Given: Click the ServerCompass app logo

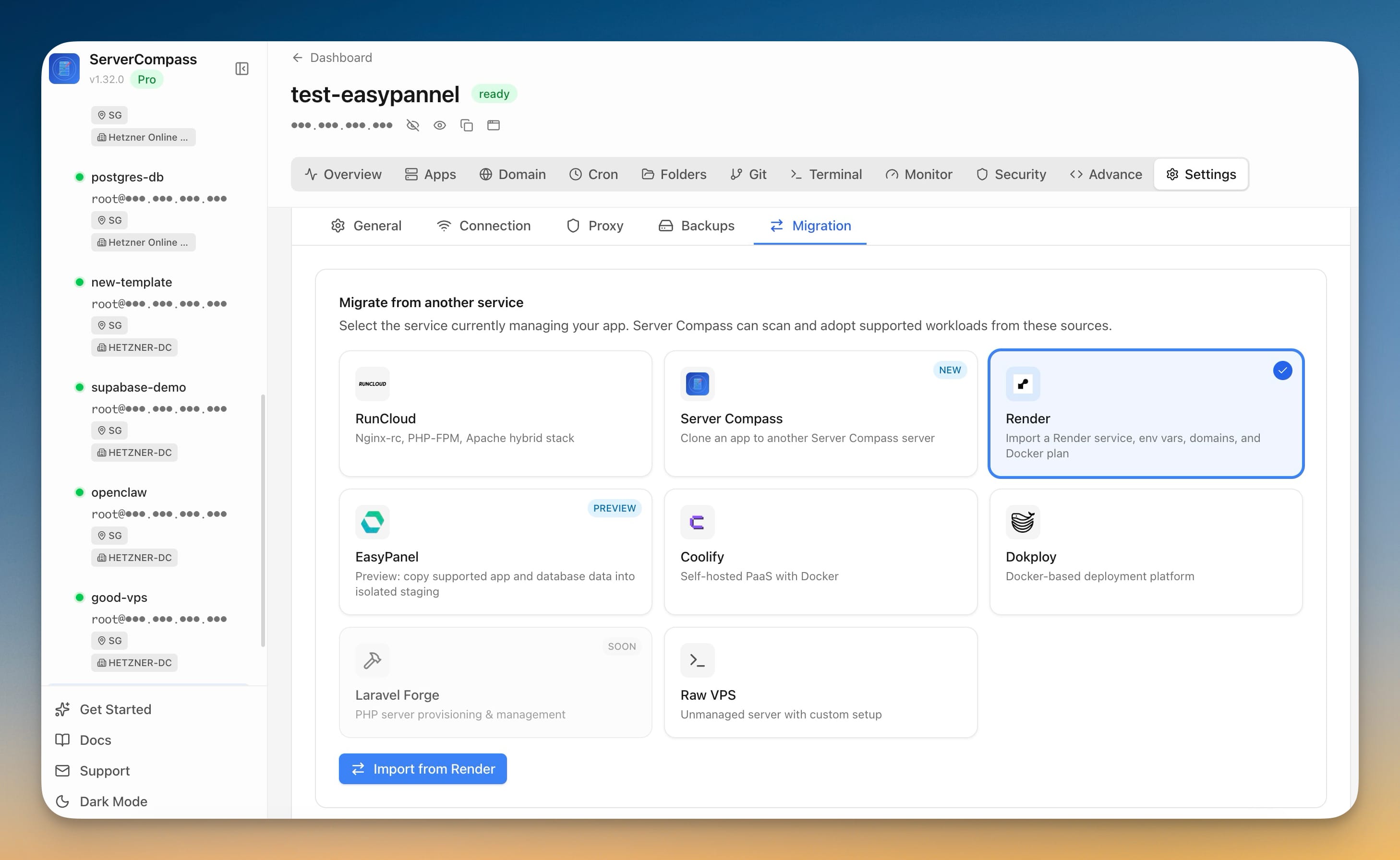Looking at the screenshot, I should [x=64, y=69].
